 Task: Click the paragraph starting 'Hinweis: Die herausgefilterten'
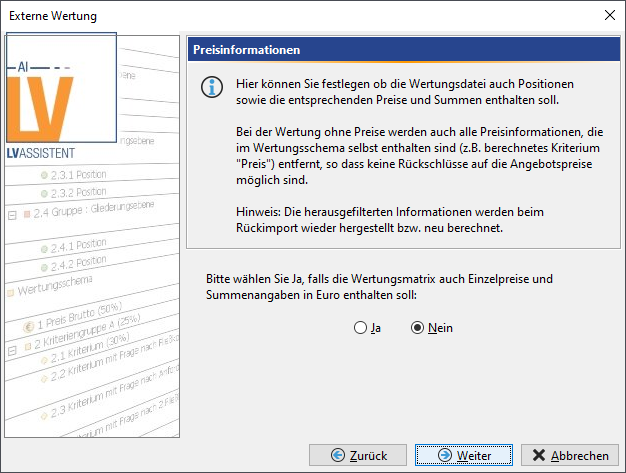tap(390, 220)
